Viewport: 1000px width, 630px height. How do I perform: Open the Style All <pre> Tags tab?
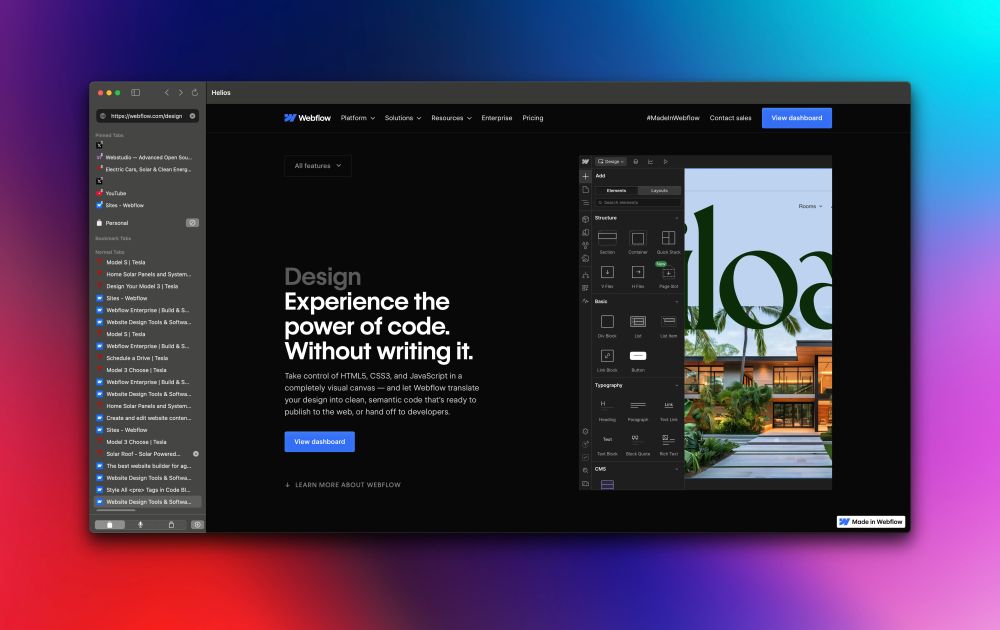coord(148,490)
